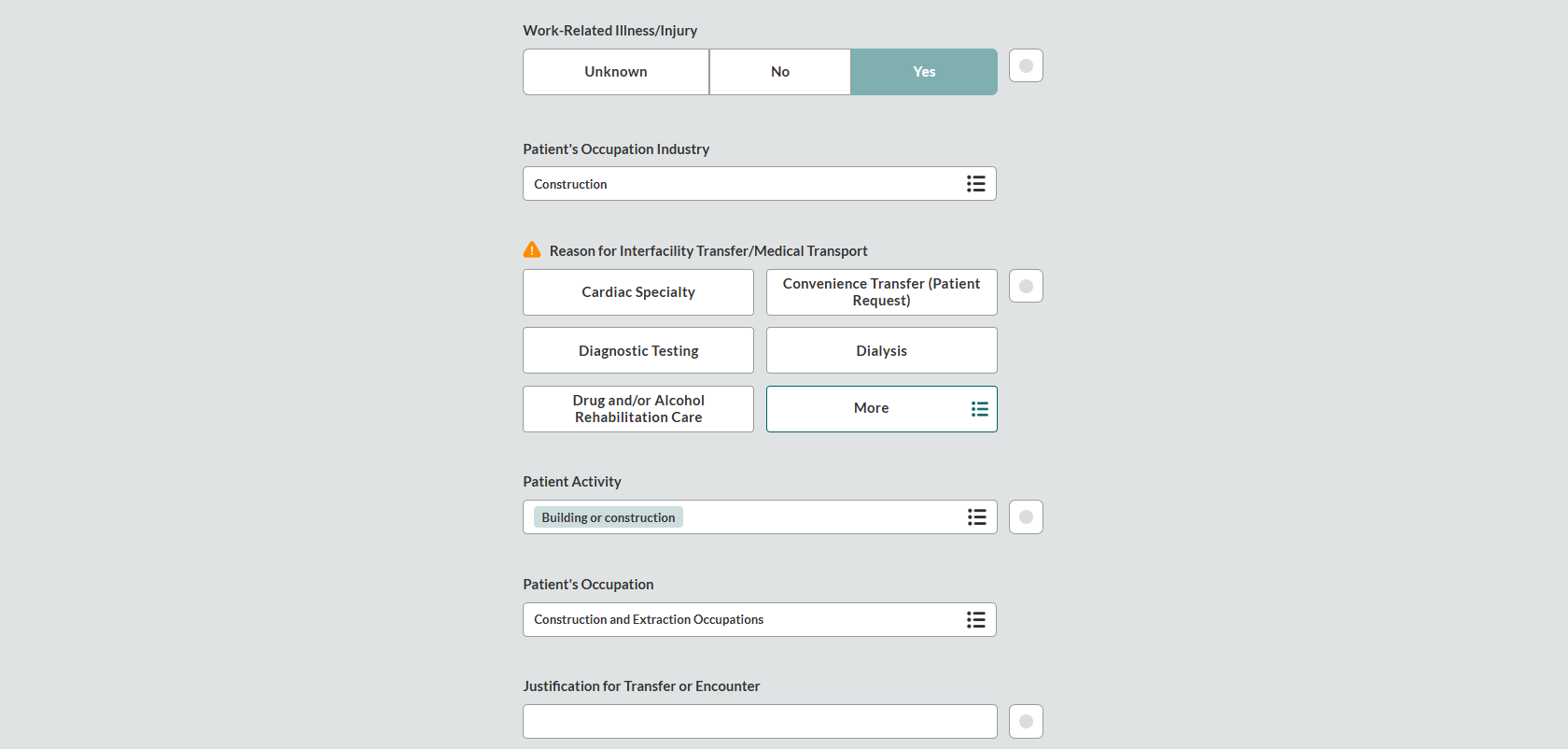
Task: Expand Construction and Extraction Occupations dropdown
Action: tap(747, 620)
